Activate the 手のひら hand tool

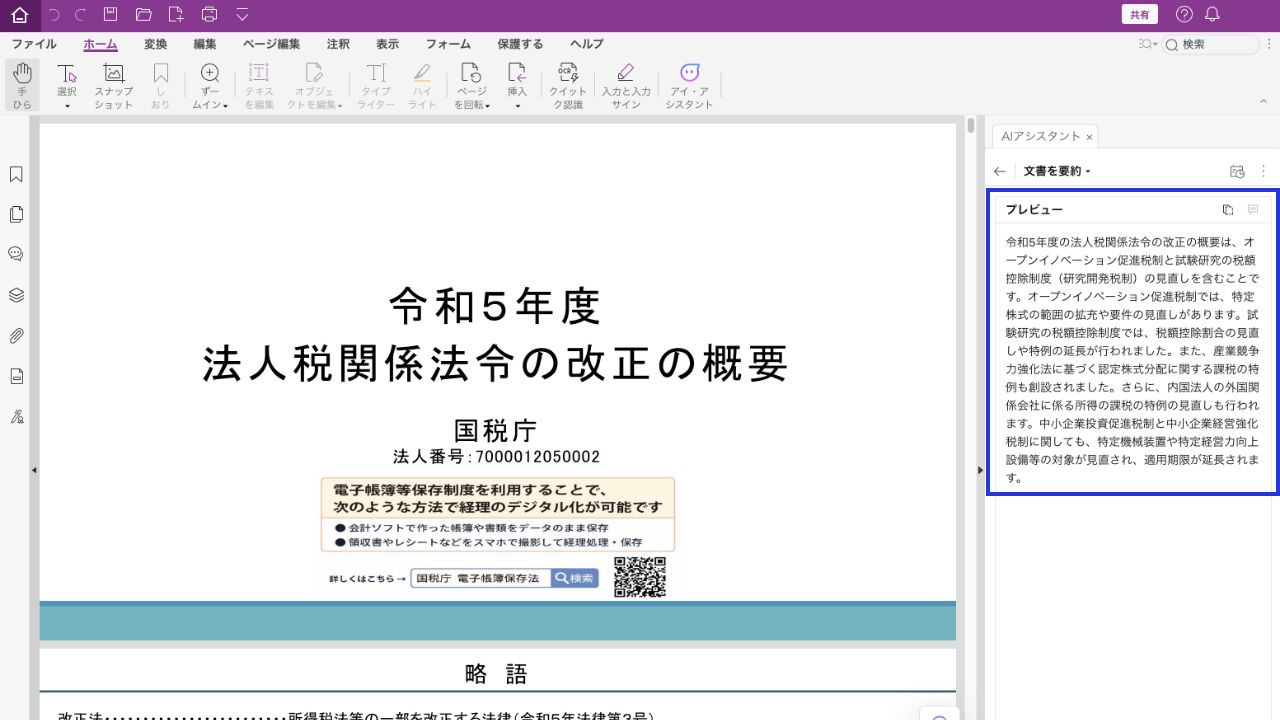pyautogui.click(x=22, y=85)
